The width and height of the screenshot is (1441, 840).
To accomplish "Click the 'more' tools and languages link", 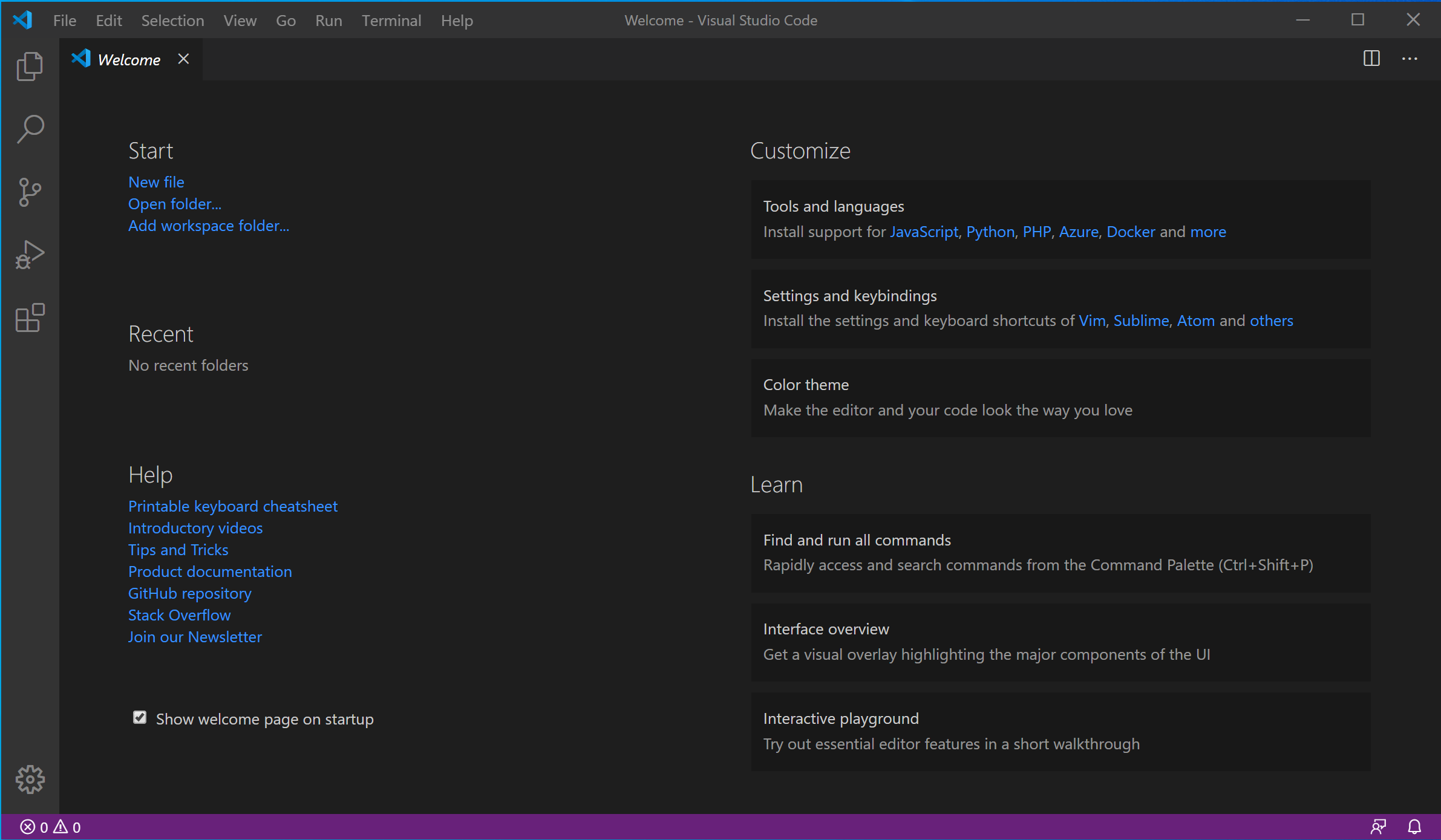I will click(1208, 232).
